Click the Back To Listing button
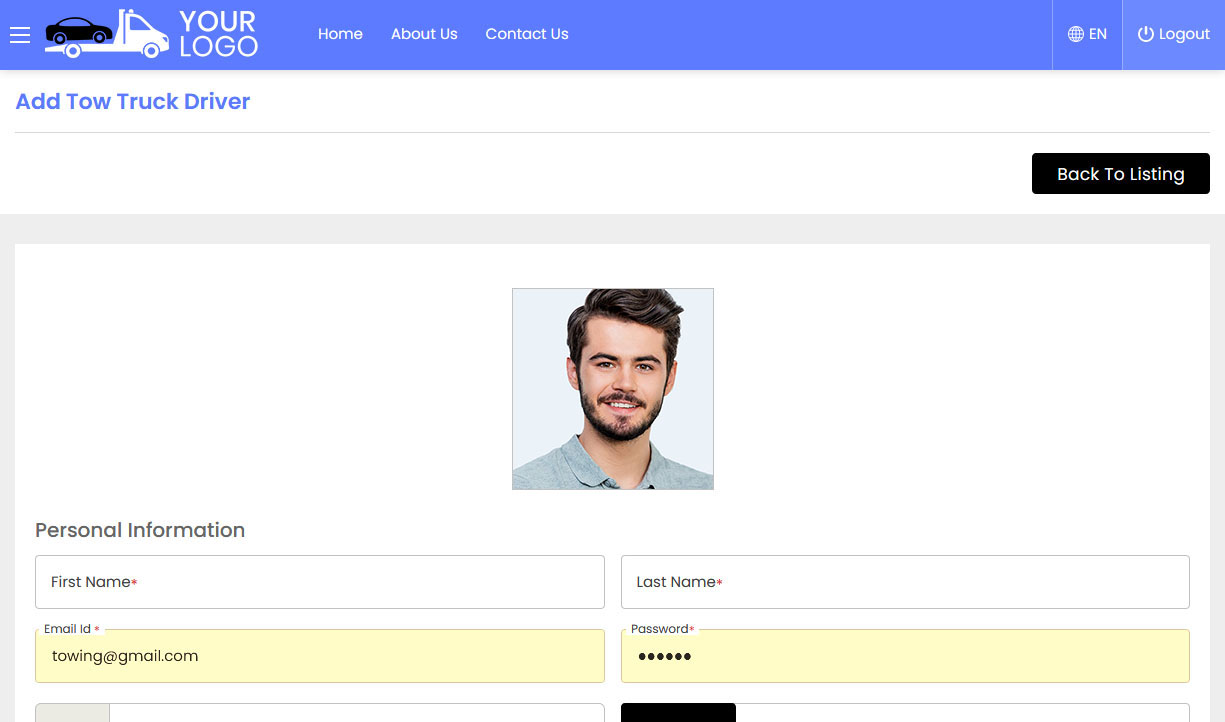 (x=1121, y=174)
